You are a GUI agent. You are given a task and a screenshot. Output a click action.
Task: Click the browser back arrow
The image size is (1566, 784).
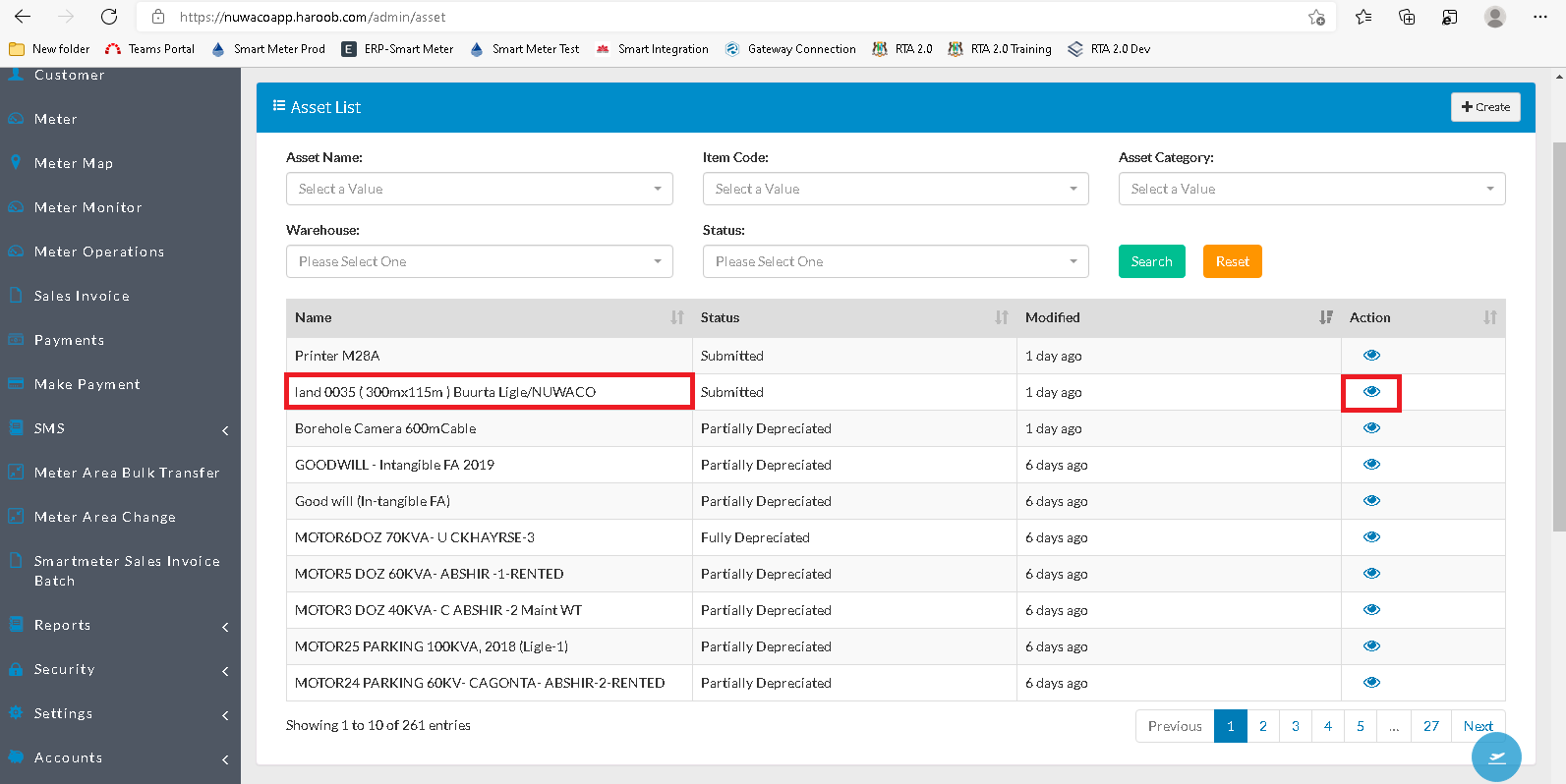23,17
